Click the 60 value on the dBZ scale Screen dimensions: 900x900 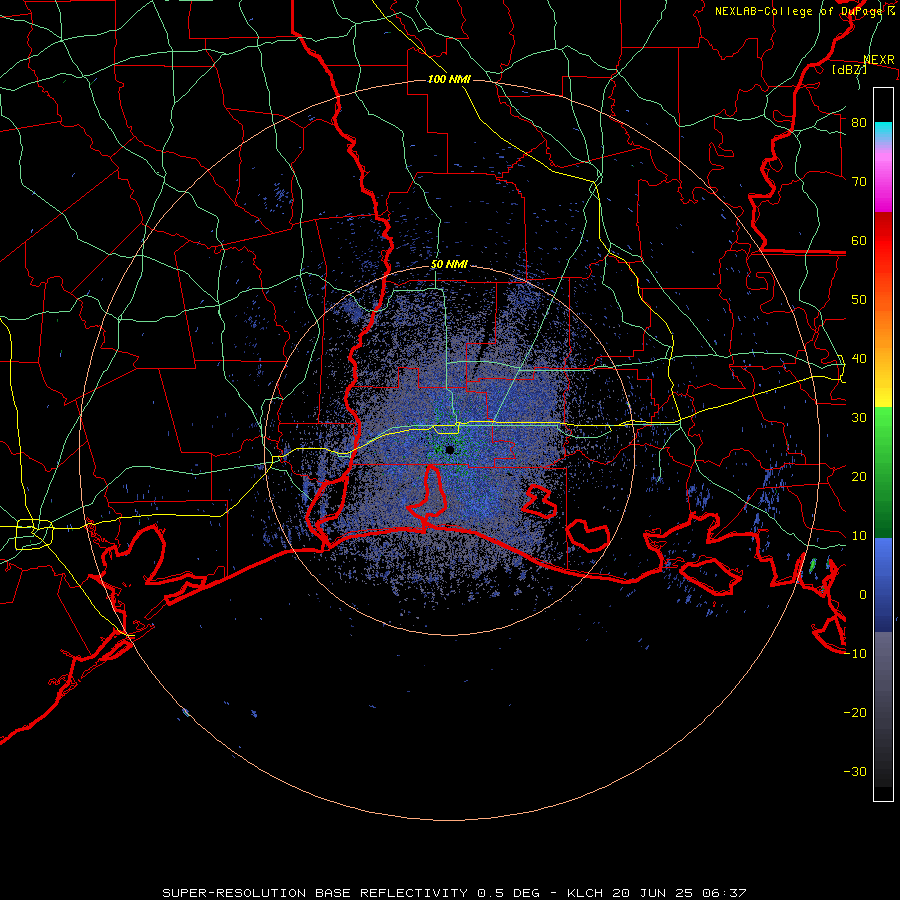tap(859, 240)
